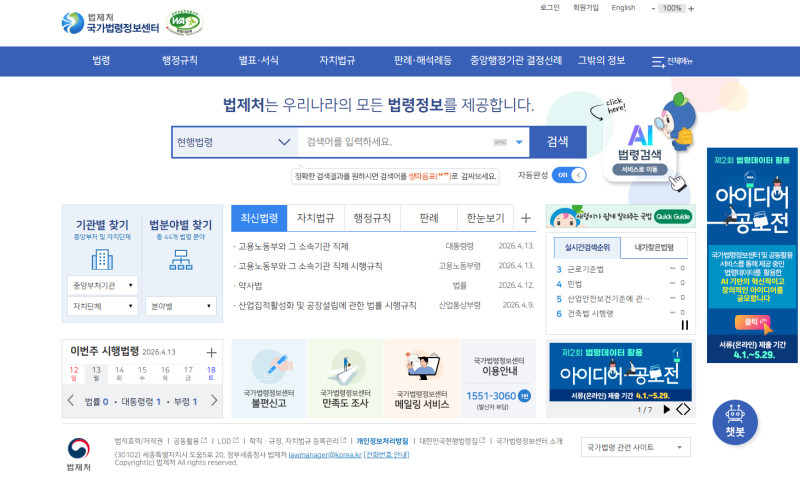Switch to the 자치법규 list tab
800x479 pixels.
315,218
